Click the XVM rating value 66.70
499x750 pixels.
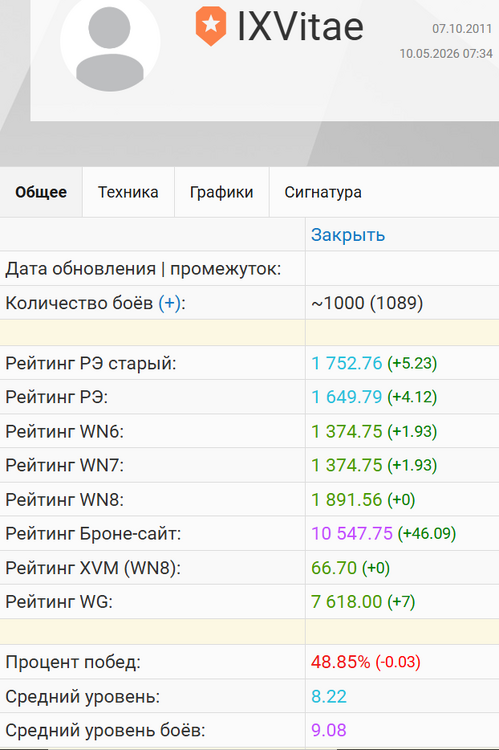[334, 568]
